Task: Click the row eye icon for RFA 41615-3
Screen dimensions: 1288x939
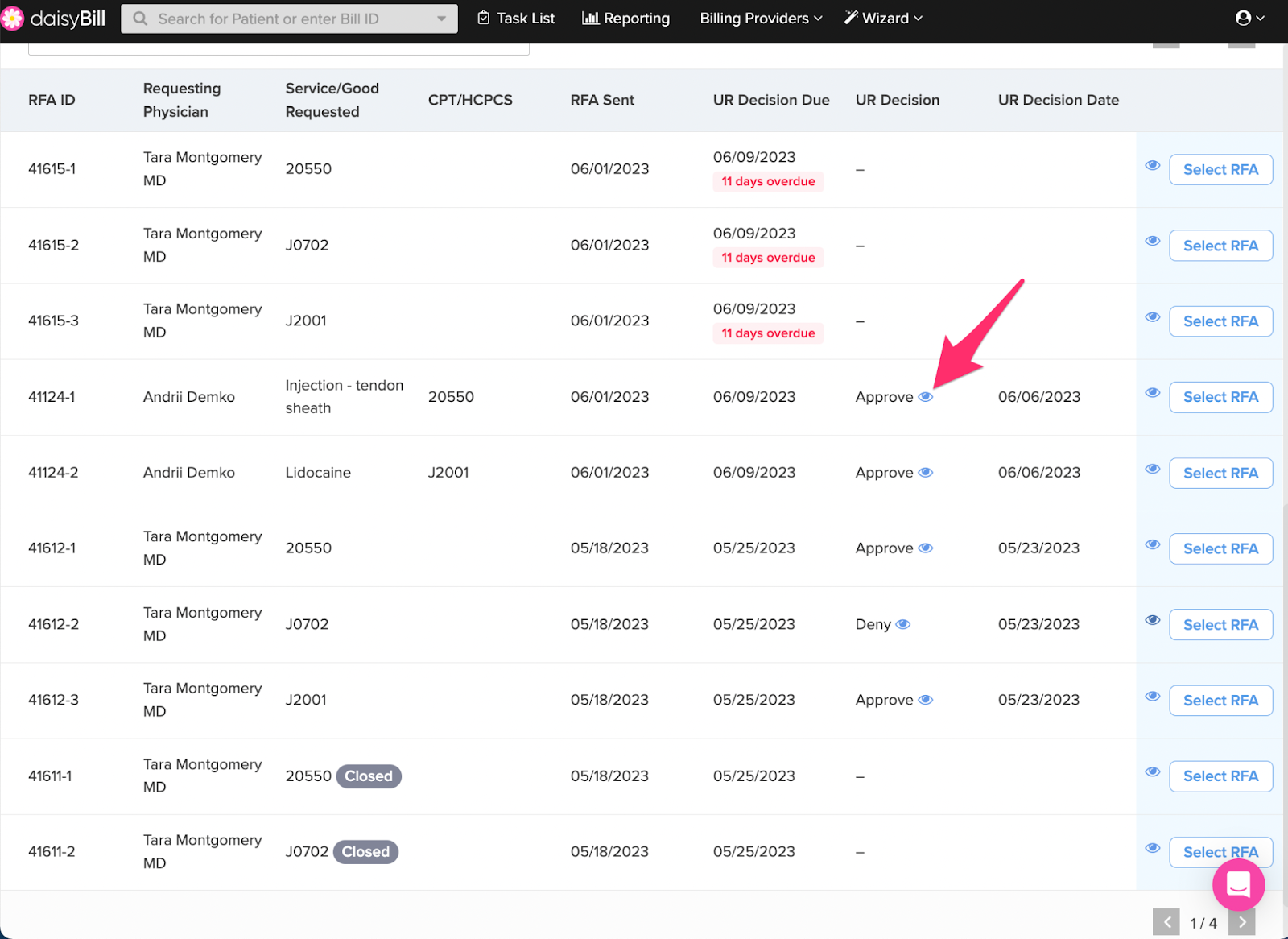Action: pyautogui.click(x=1153, y=316)
